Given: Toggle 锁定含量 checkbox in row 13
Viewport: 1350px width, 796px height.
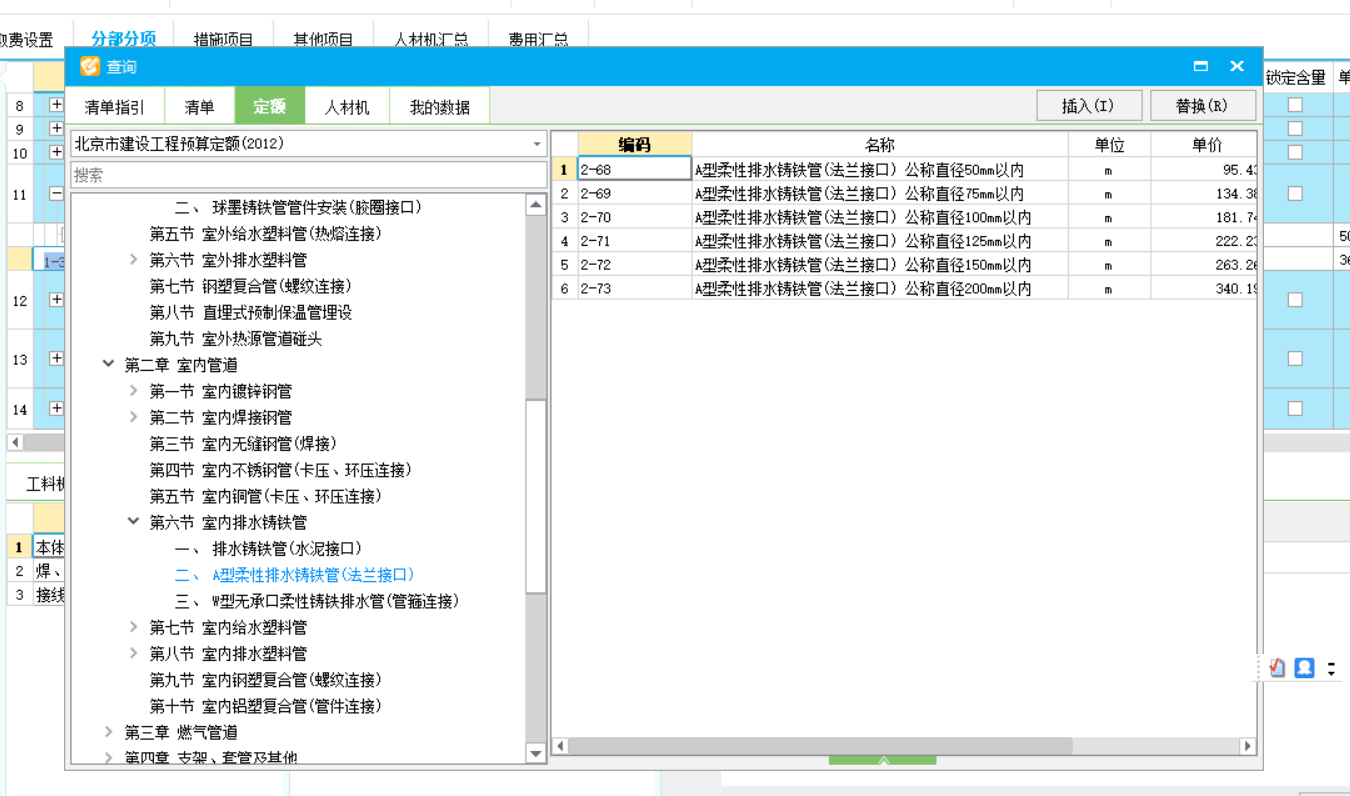Looking at the screenshot, I should coord(1295,358).
